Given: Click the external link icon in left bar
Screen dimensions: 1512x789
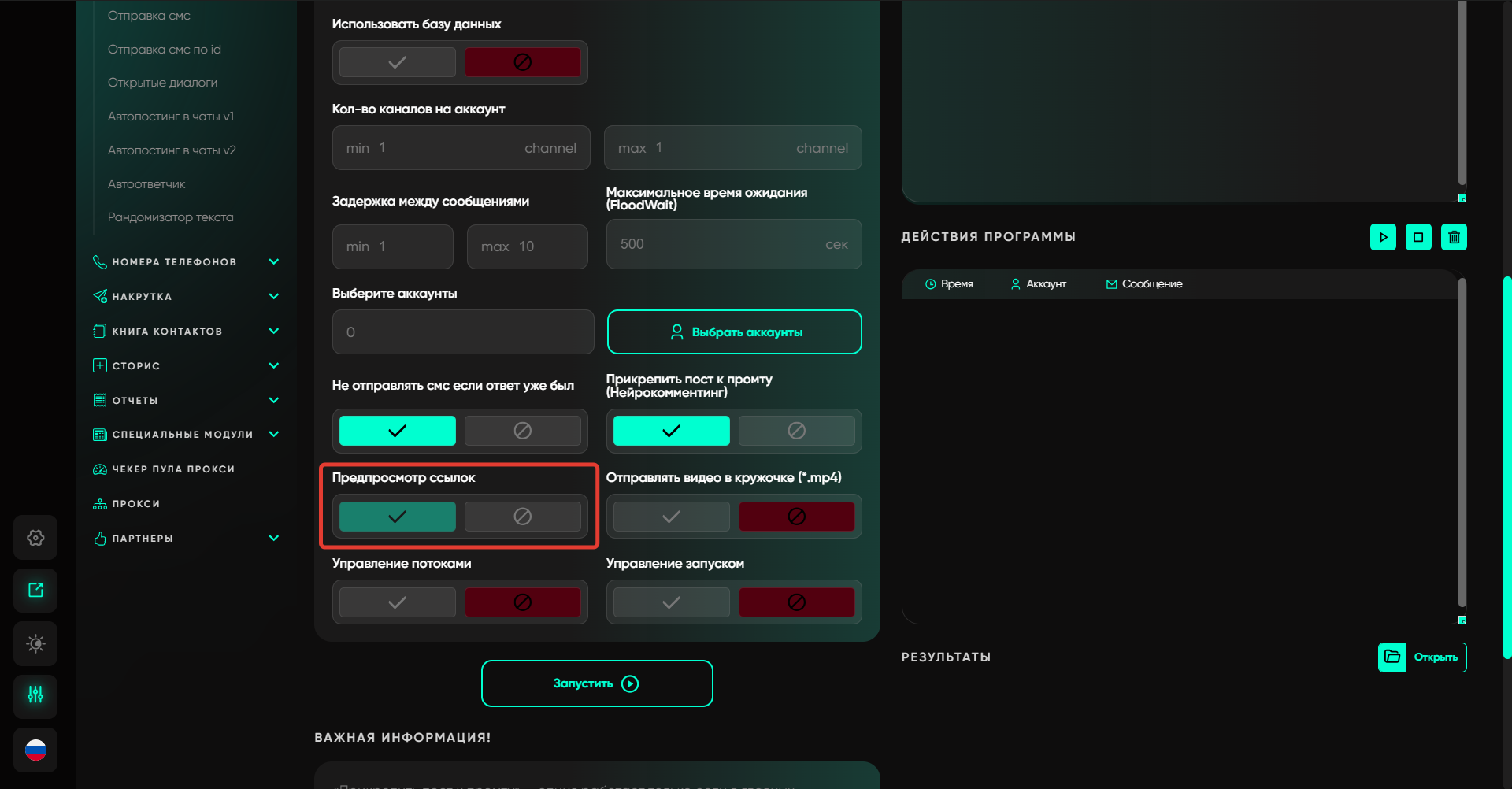Looking at the screenshot, I should 35,591.
